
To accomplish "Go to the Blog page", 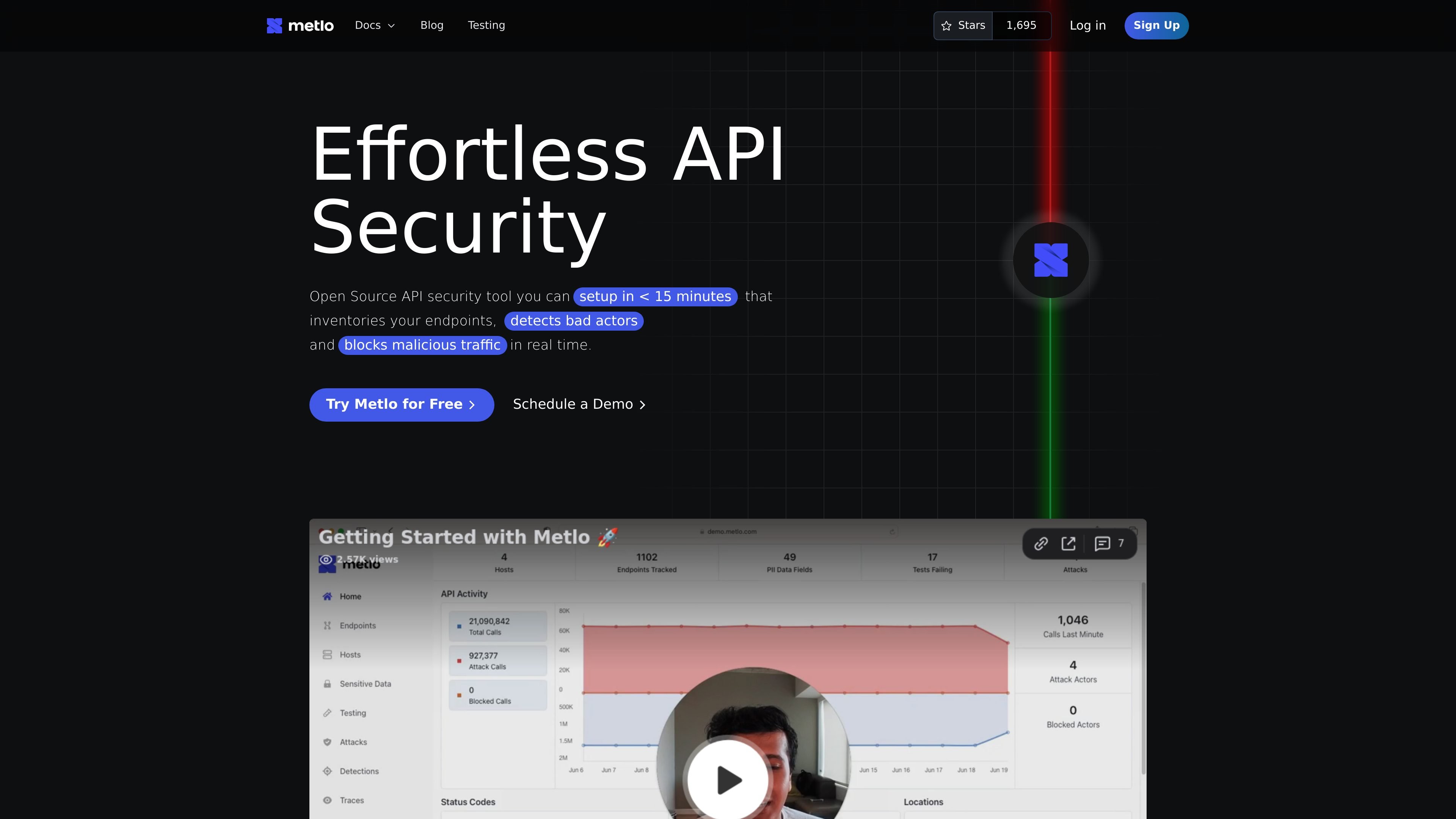I will 432,25.
